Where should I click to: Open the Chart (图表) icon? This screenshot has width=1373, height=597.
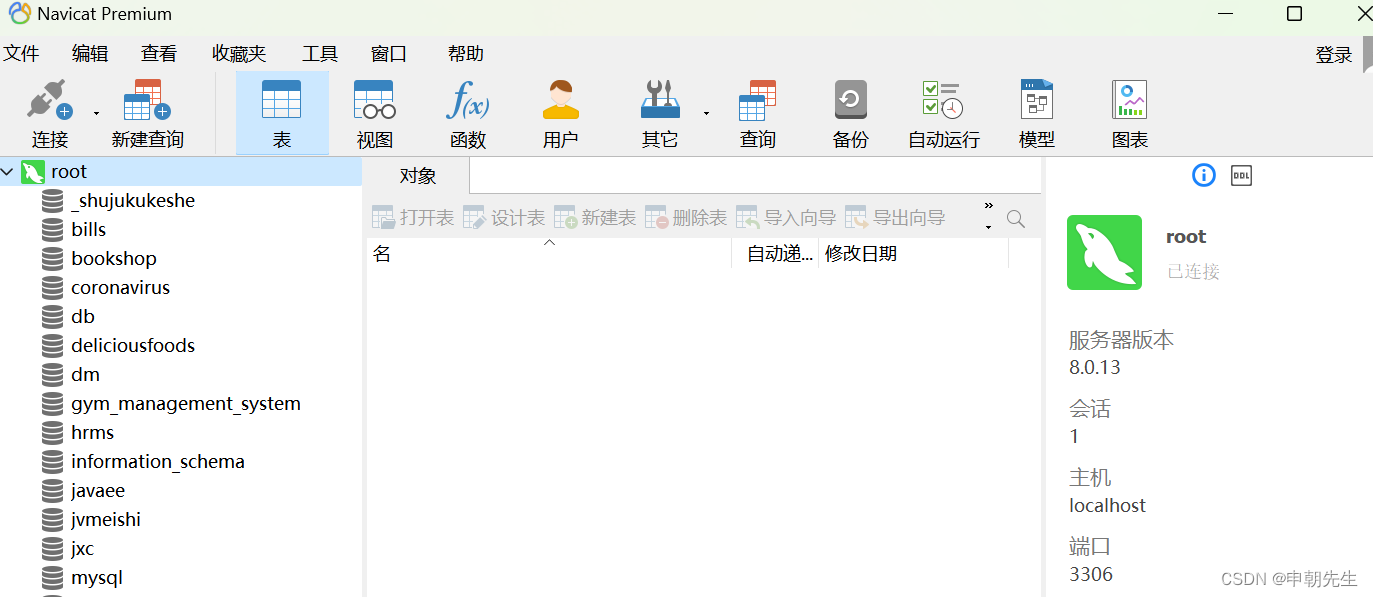[x=1130, y=100]
